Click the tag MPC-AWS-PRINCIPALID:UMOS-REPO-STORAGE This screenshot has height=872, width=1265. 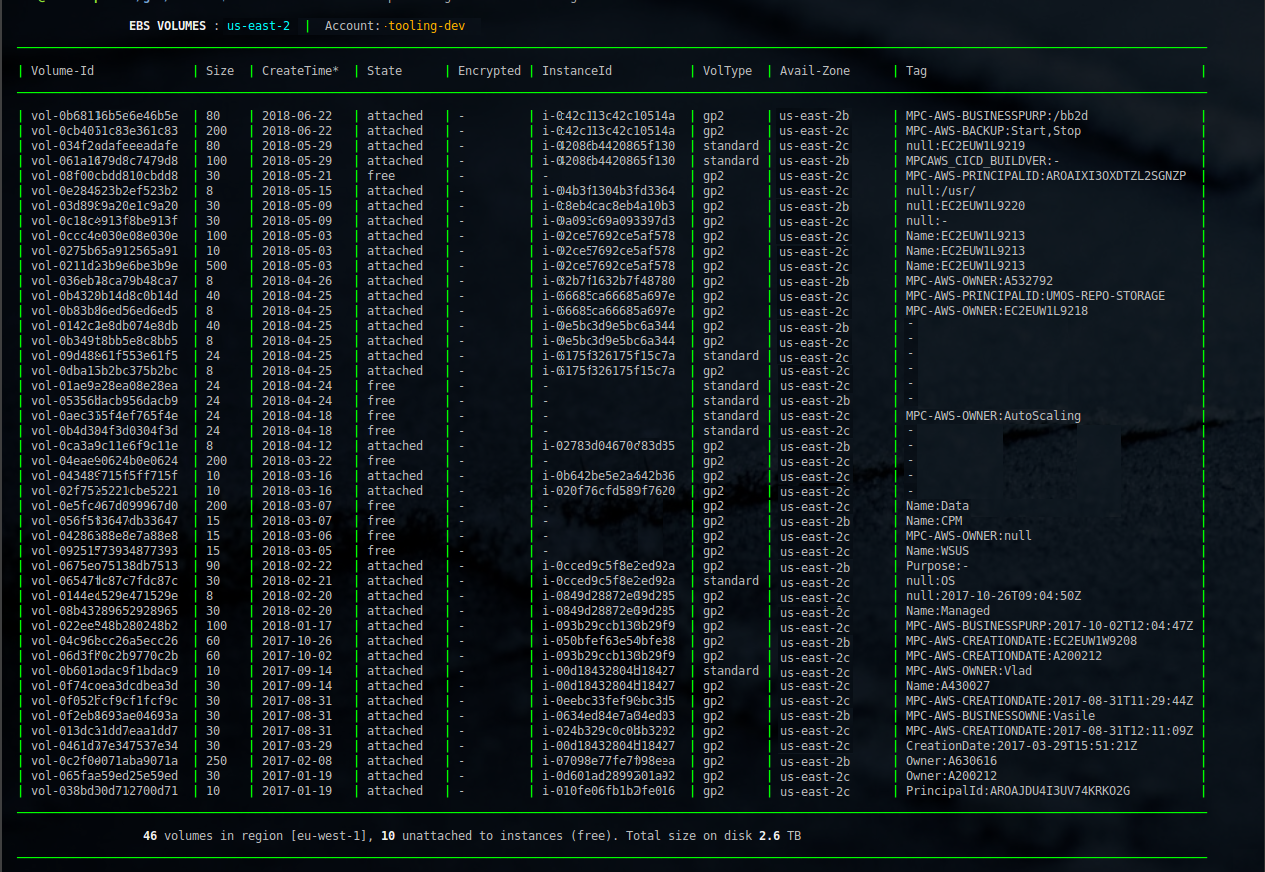coord(1035,296)
